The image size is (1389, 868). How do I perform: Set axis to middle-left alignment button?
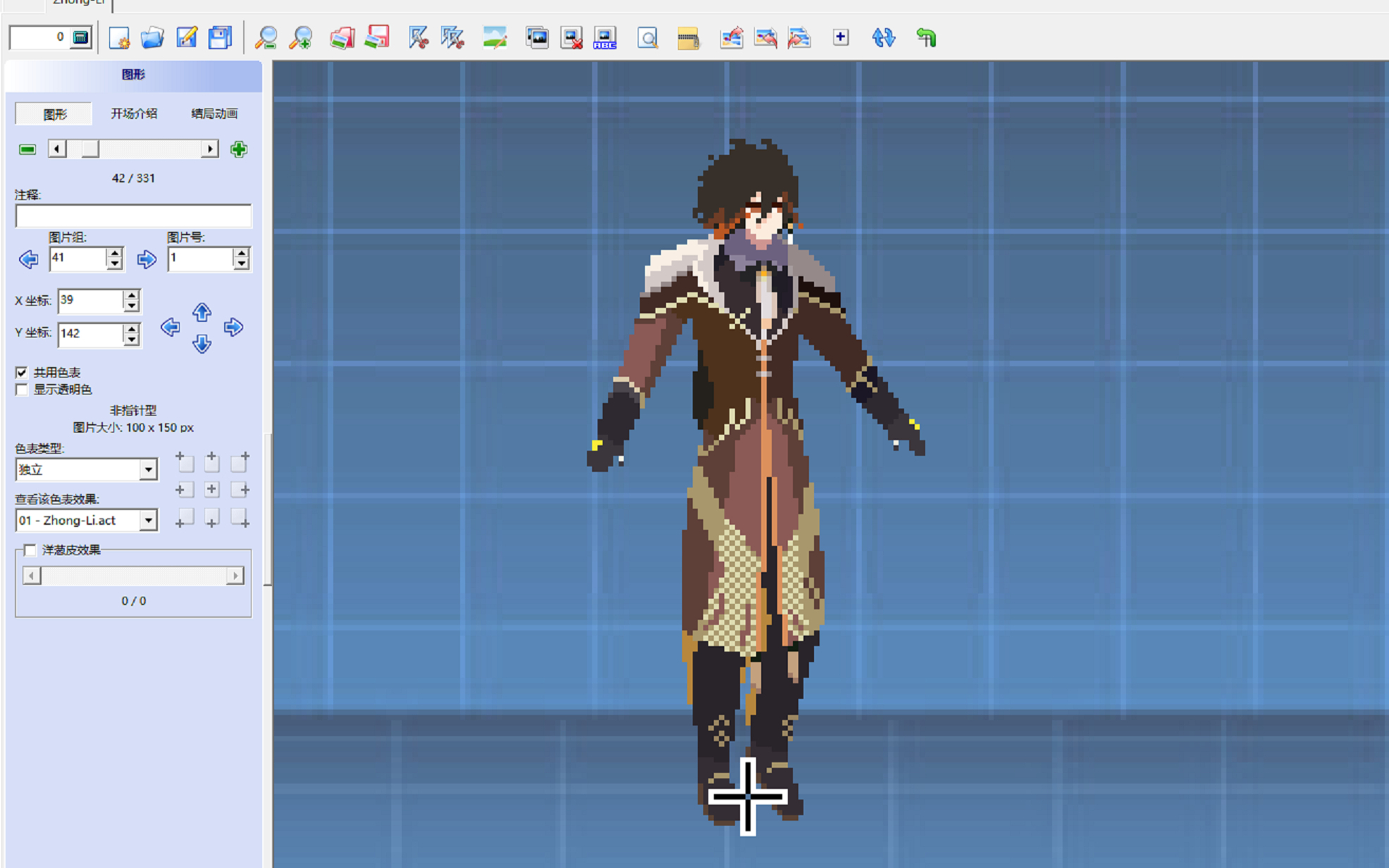(x=184, y=490)
